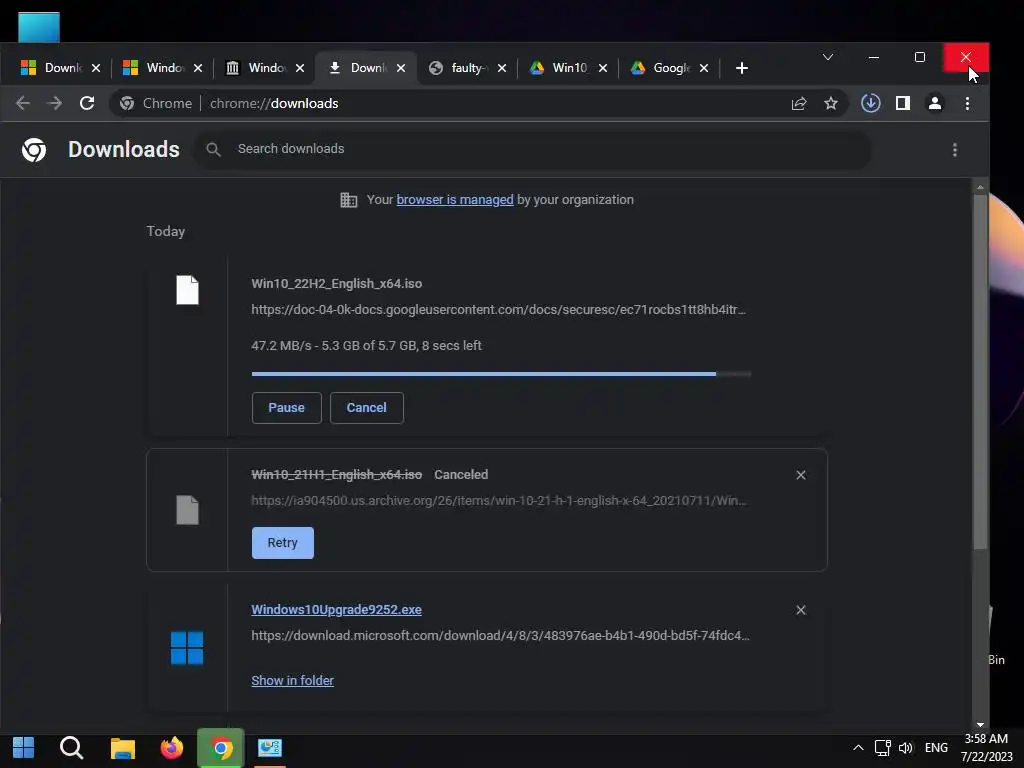Go back using the browser back arrow
Screen dimensions: 1024x768
coord(23,103)
